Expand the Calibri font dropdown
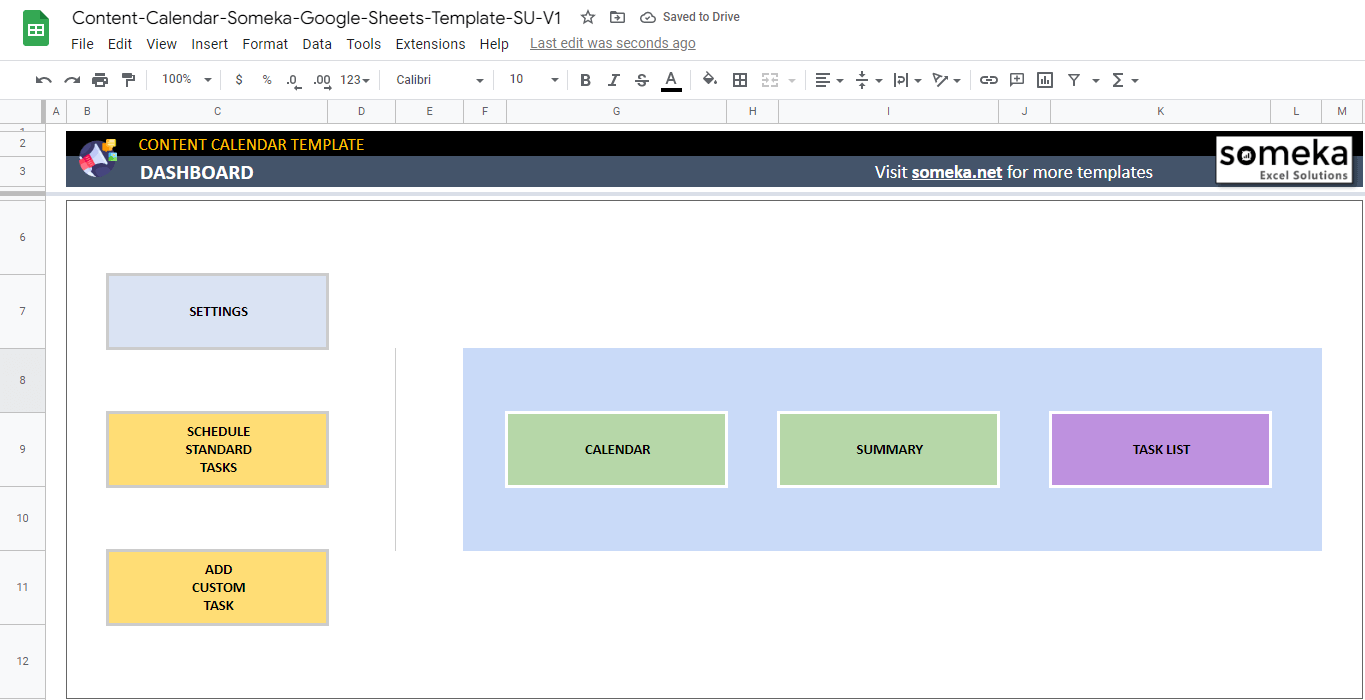Screen dimensions: 1365x700 pos(439,80)
